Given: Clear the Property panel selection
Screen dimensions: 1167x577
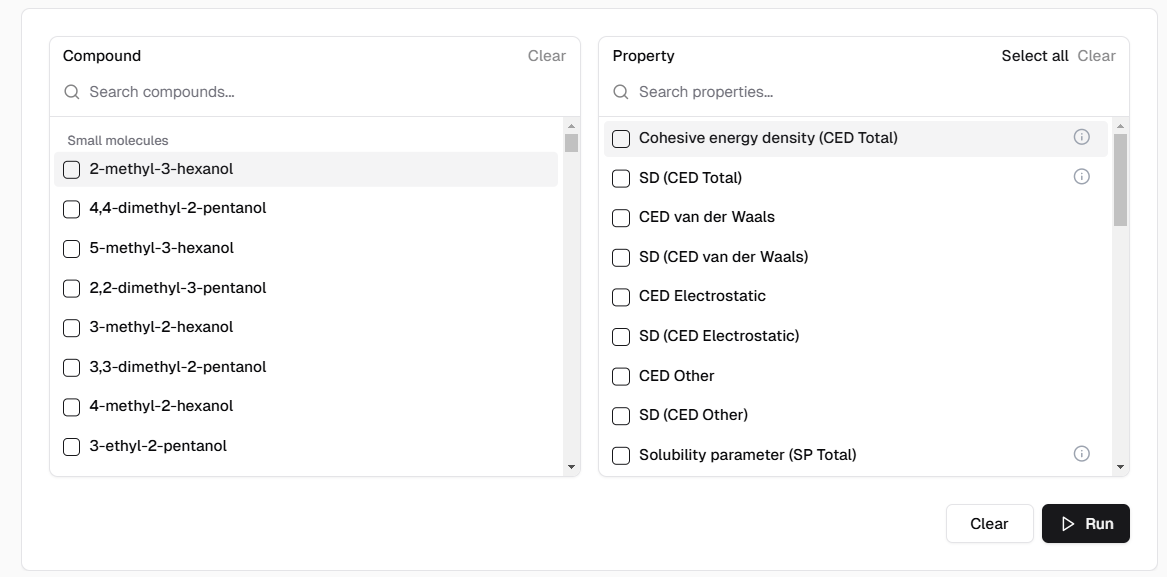Looking at the screenshot, I should [x=1096, y=56].
